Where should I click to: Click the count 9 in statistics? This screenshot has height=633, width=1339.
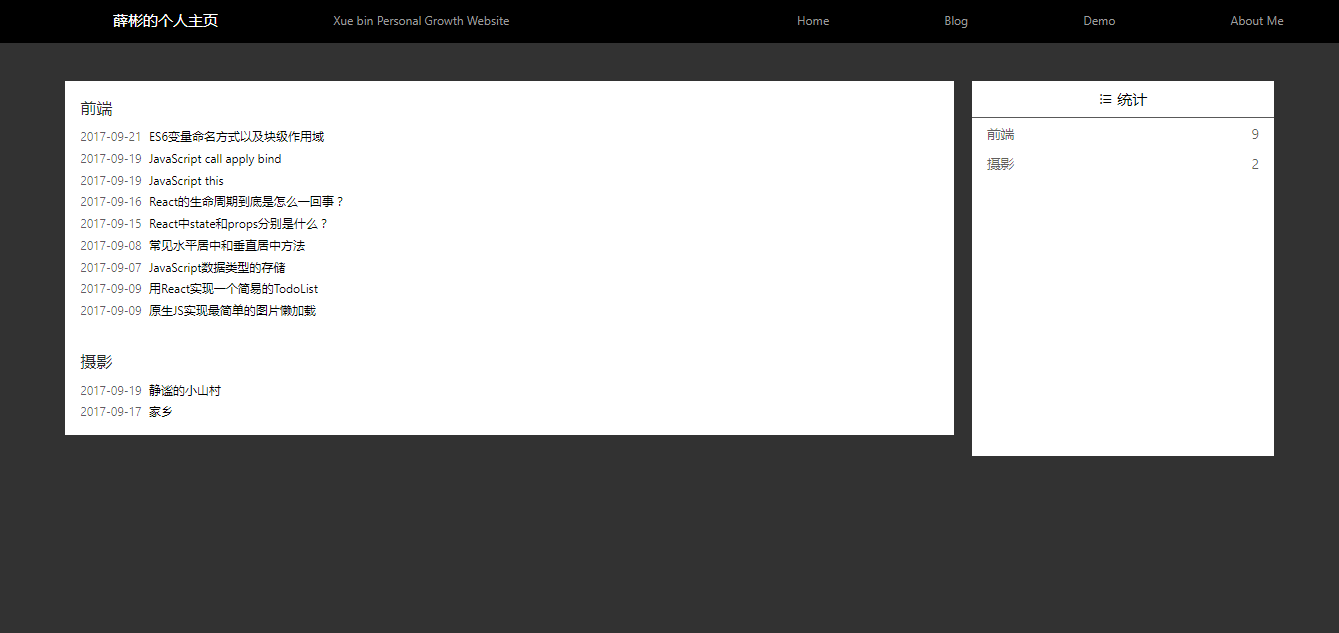click(1255, 135)
